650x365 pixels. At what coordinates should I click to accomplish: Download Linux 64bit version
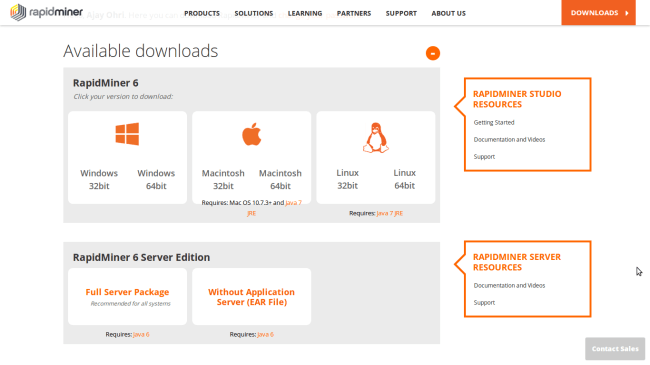click(405, 179)
